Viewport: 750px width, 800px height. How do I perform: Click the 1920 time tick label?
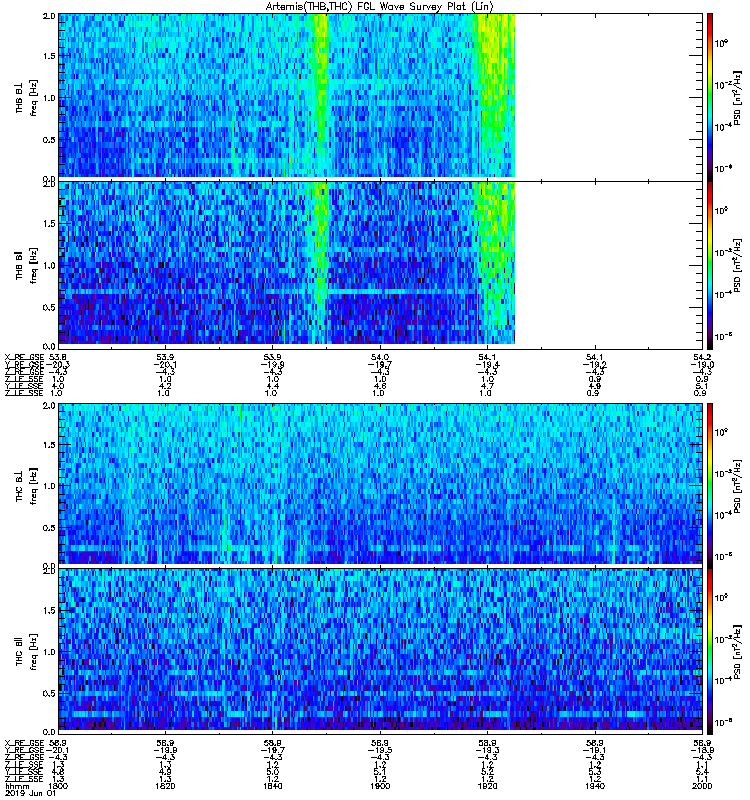pyautogui.click(x=487, y=786)
